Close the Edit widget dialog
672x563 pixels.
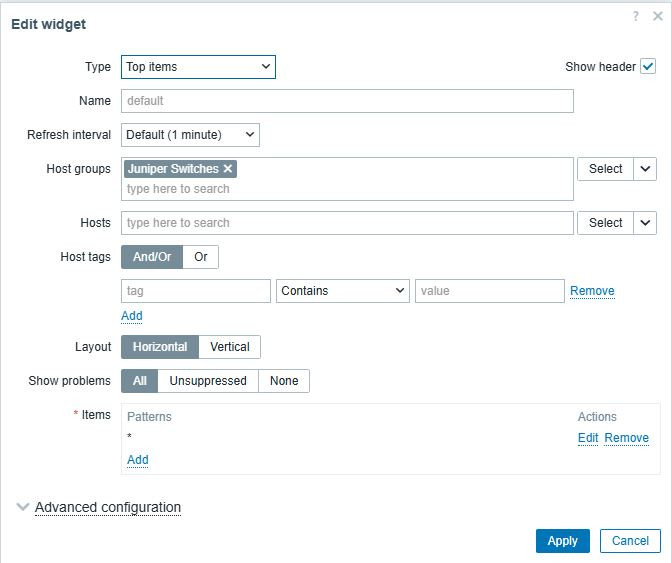point(658,17)
